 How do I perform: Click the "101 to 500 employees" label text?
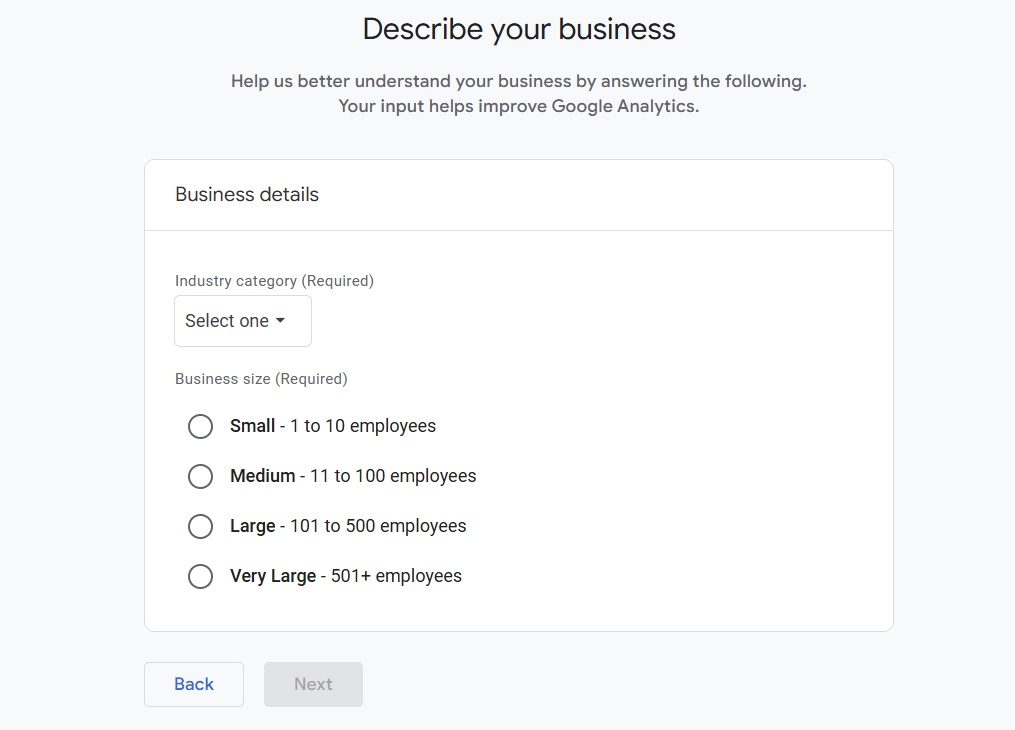tap(378, 526)
